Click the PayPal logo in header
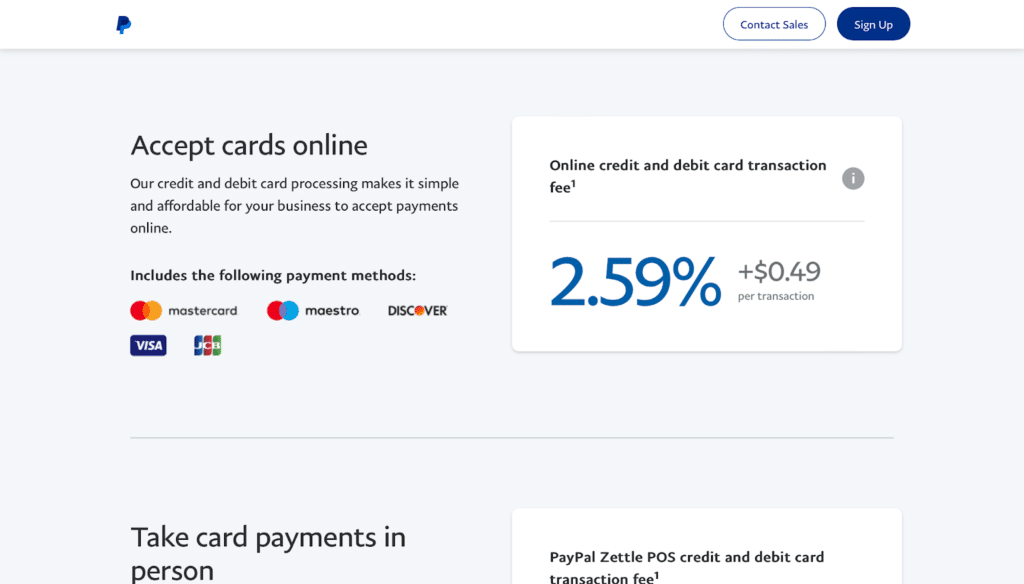 coord(123,25)
